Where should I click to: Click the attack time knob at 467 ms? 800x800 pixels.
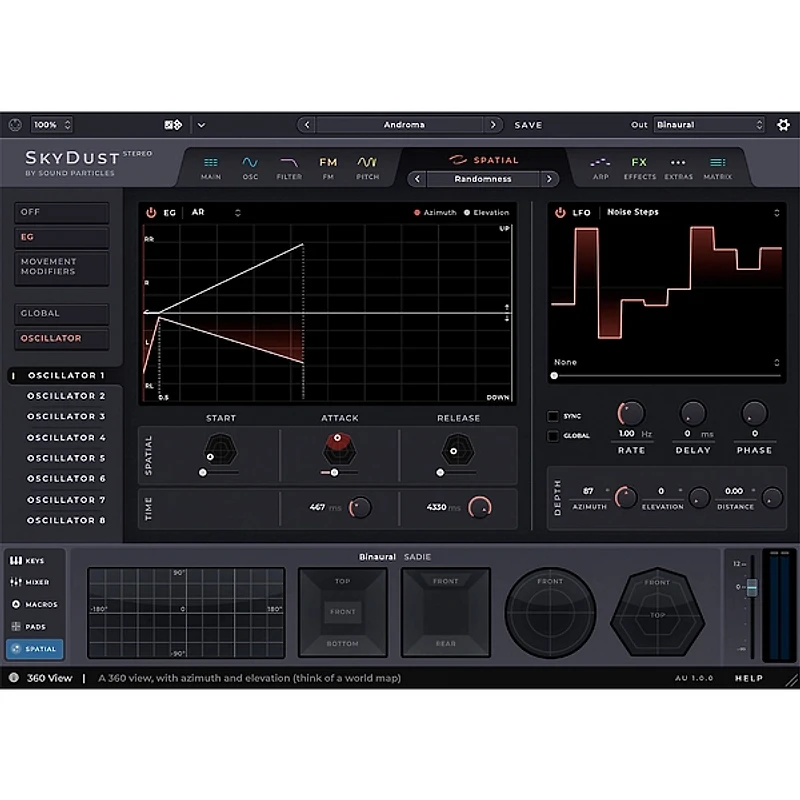click(x=360, y=507)
